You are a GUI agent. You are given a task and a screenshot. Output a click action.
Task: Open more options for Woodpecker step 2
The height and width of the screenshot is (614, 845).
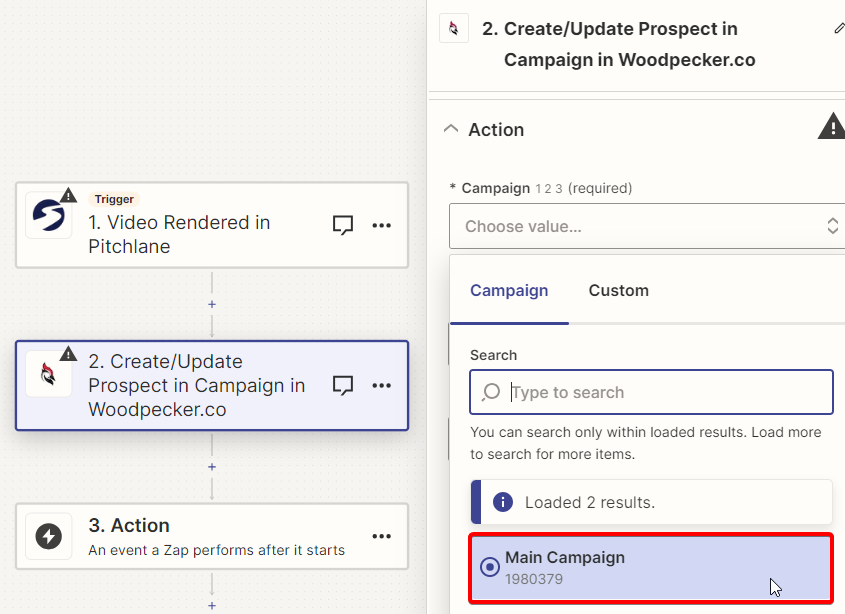(x=382, y=385)
